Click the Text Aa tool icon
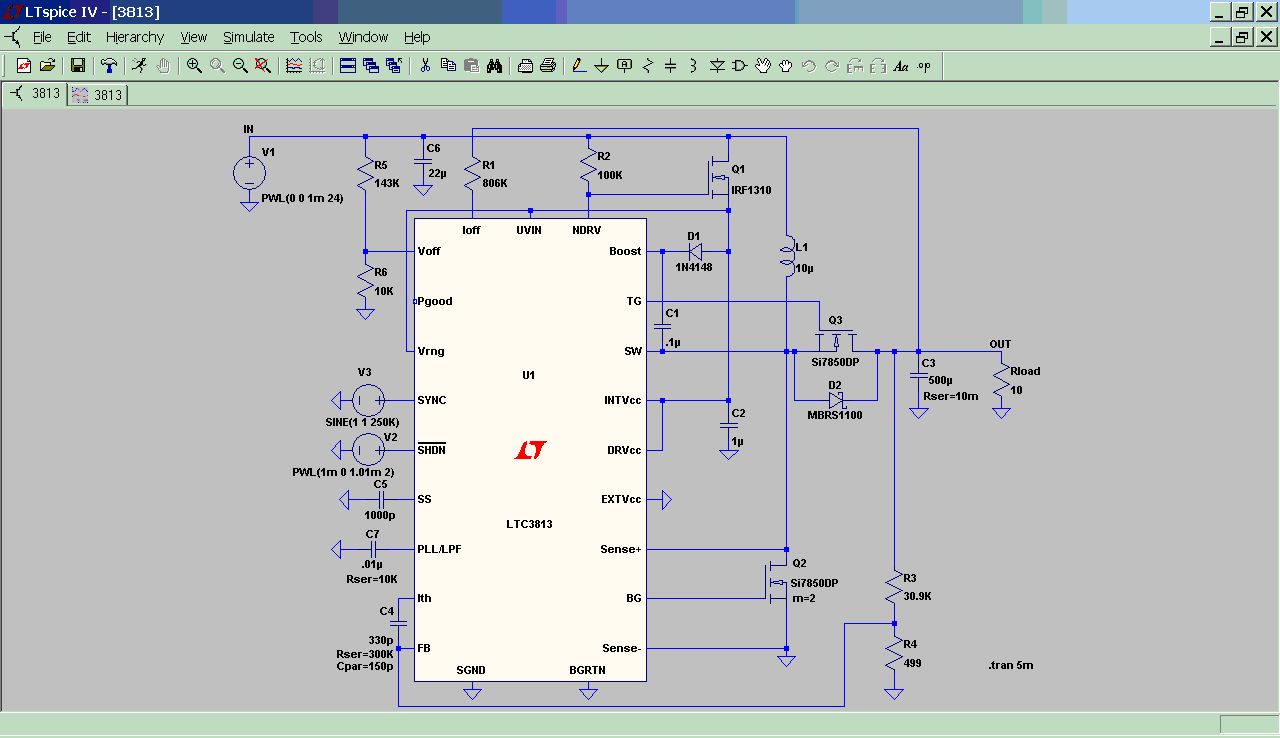Image resolution: width=1280 pixels, height=738 pixels. point(901,66)
